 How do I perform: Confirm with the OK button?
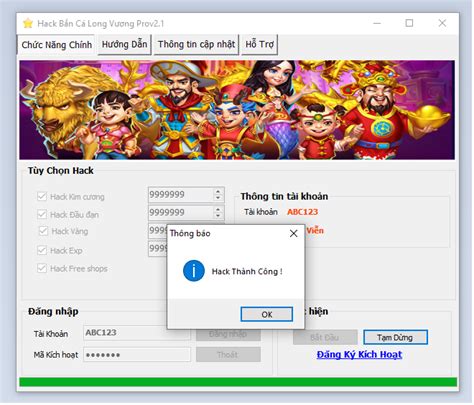coord(267,314)
